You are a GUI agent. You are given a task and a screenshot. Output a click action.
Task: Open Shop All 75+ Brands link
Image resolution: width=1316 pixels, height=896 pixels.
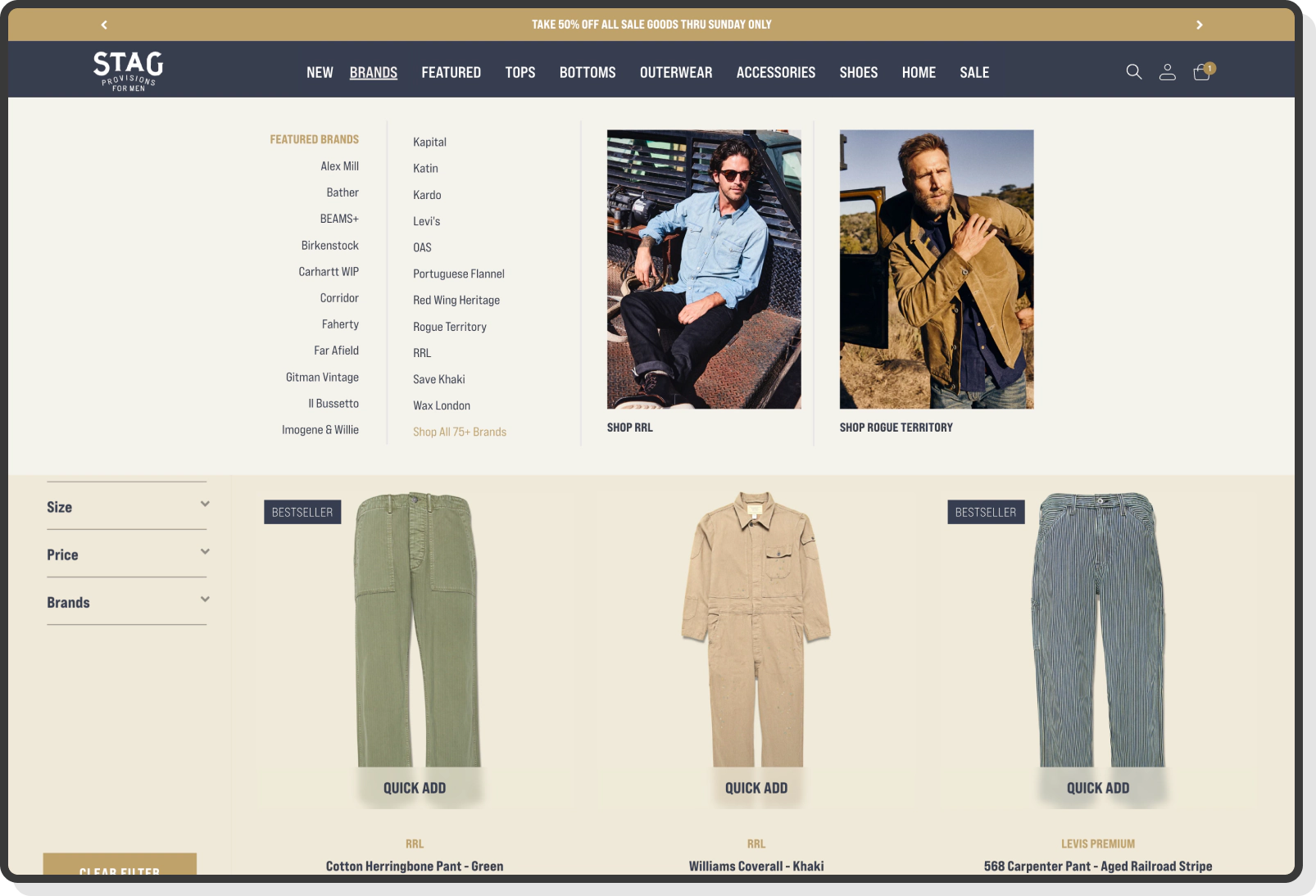click(x=460, y=432)
